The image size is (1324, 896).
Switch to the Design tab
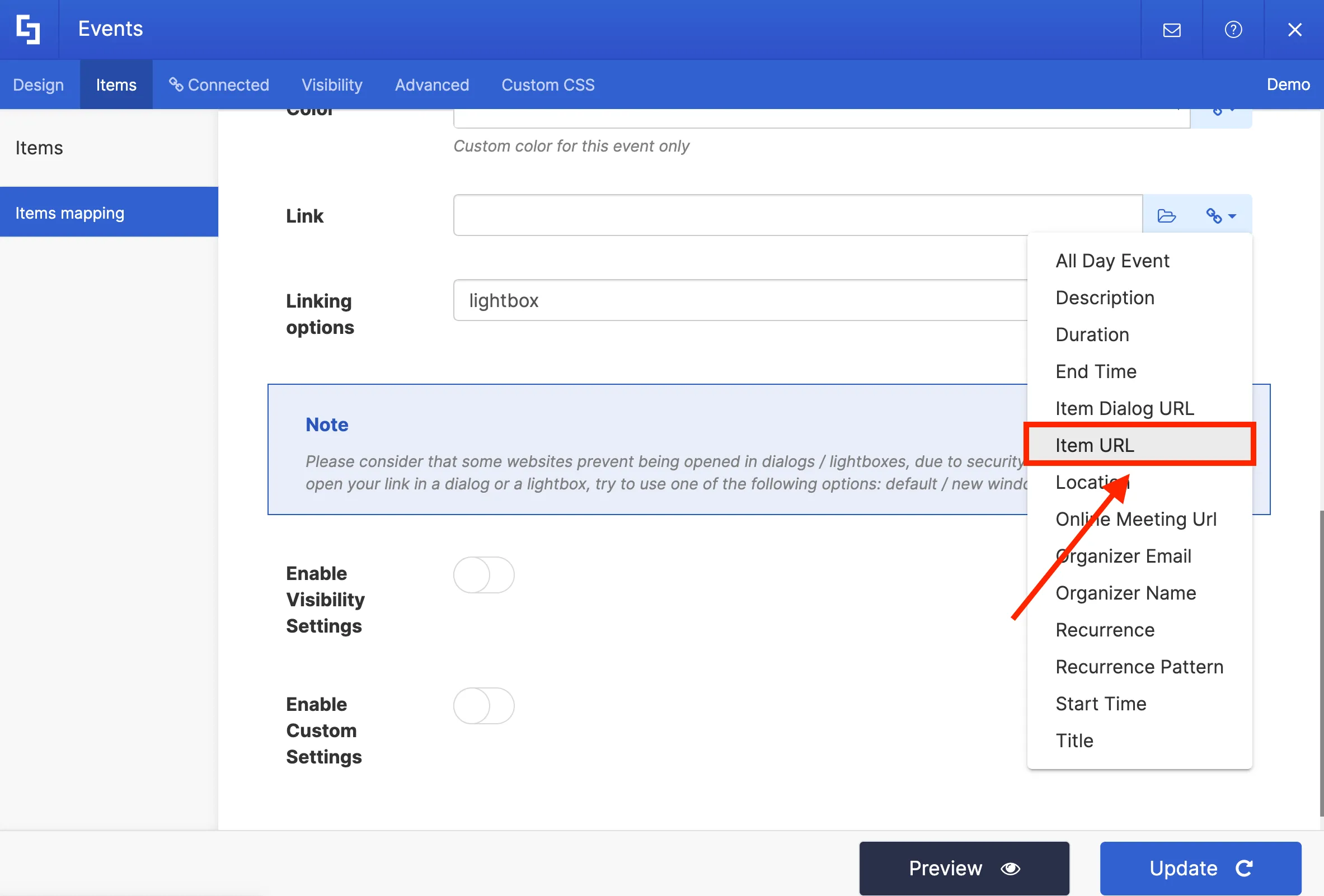(39, 84)
